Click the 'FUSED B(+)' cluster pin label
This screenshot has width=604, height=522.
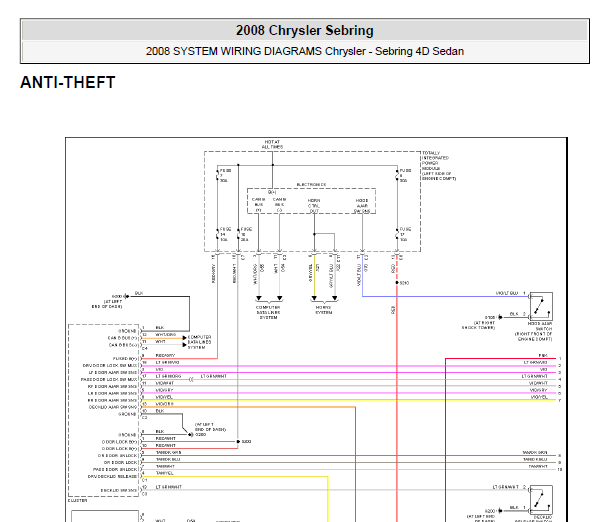(125, 359)
